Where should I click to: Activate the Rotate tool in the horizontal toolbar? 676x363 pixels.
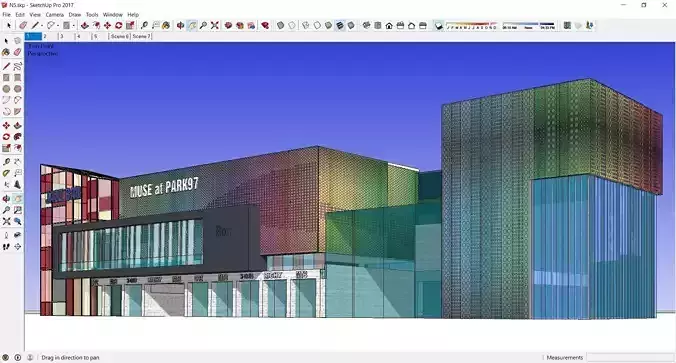(x=119, y=26)
